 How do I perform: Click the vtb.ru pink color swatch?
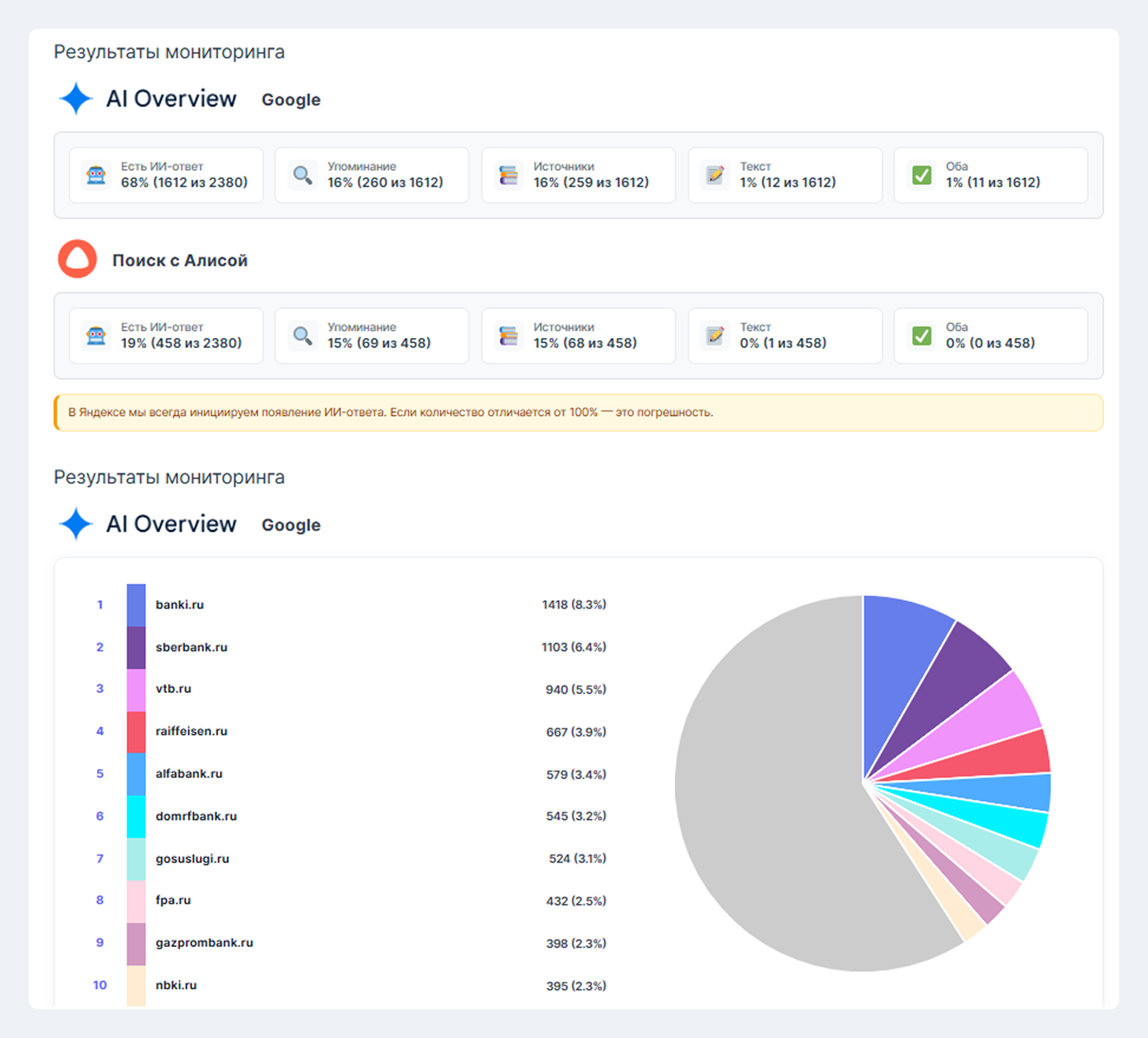click(x=136, y=690)
